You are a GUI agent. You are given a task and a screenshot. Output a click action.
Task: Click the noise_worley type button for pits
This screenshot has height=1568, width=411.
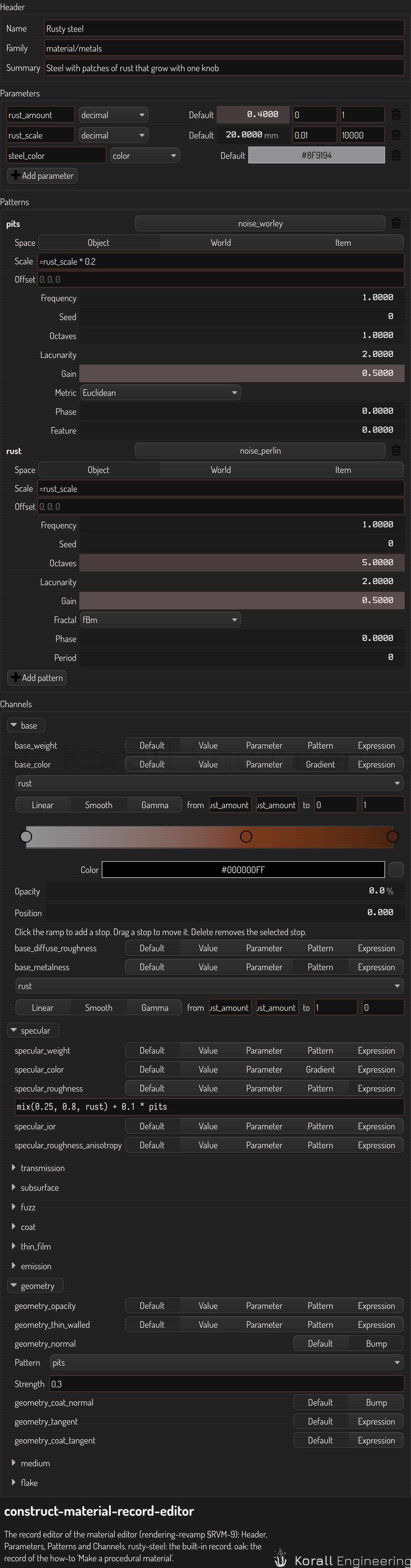coord(260,223)
